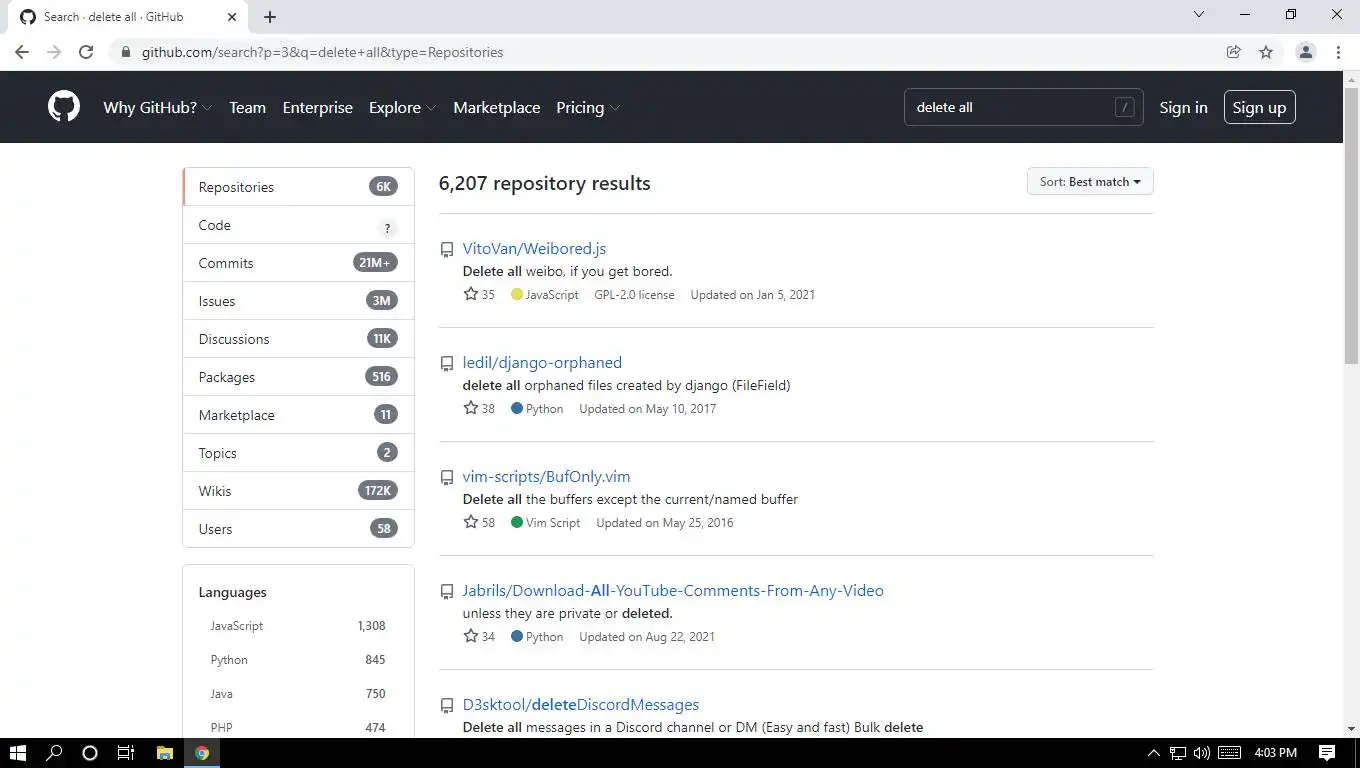Open Enterprise in the navigation bar
1360x768 pixels.
click(x=318, y=107)
